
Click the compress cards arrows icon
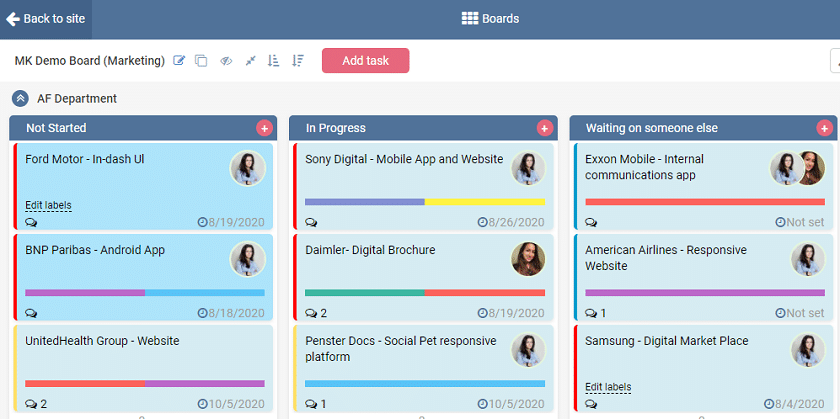[250, 61]
